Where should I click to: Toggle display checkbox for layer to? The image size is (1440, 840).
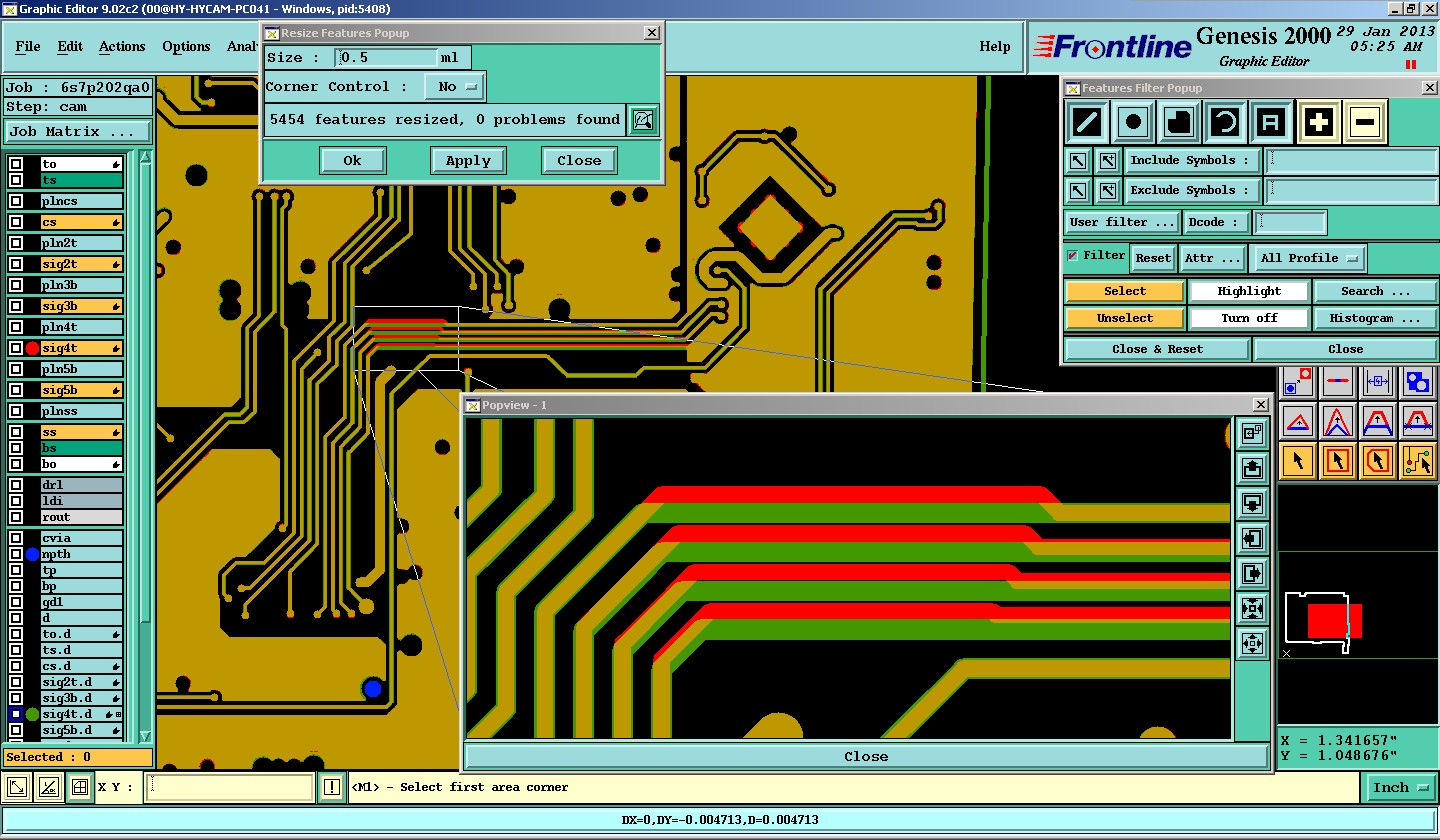16,164
